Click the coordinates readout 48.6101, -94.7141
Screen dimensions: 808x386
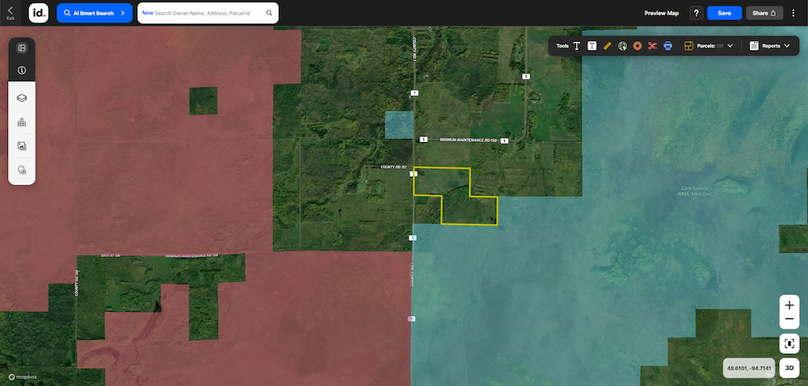749,368
